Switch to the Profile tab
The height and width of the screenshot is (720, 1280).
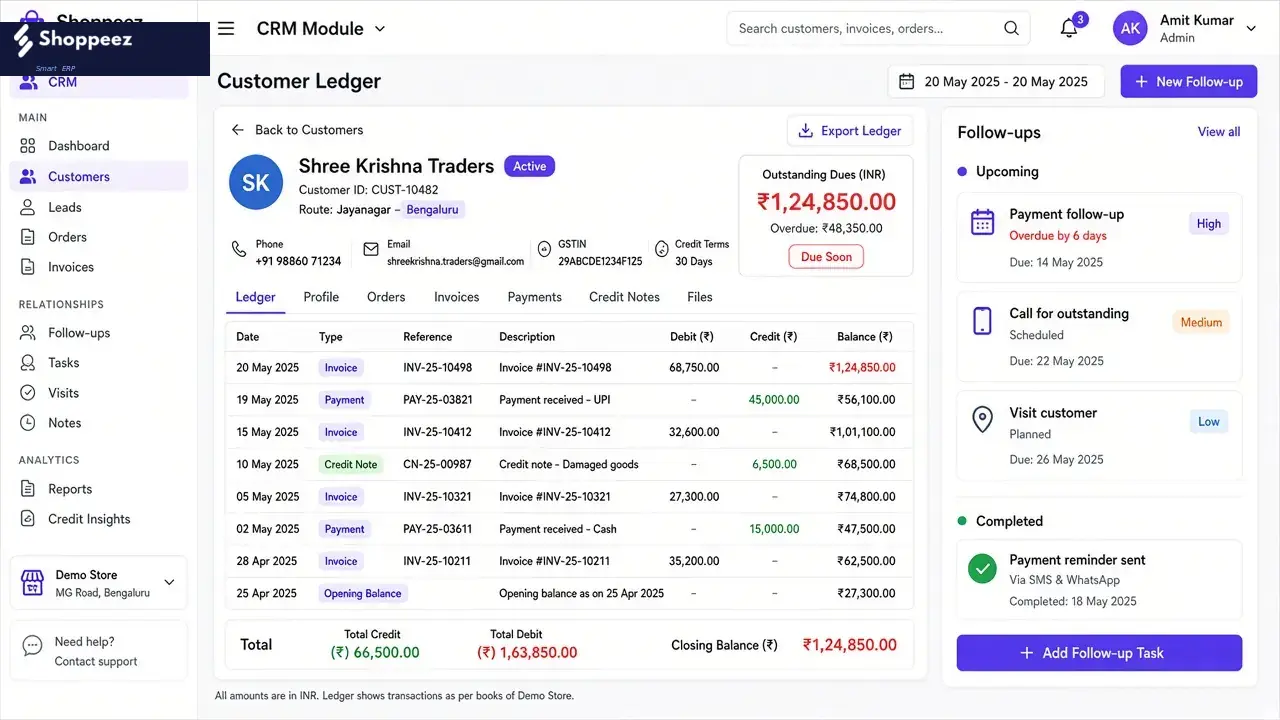(x=321, y=297)
